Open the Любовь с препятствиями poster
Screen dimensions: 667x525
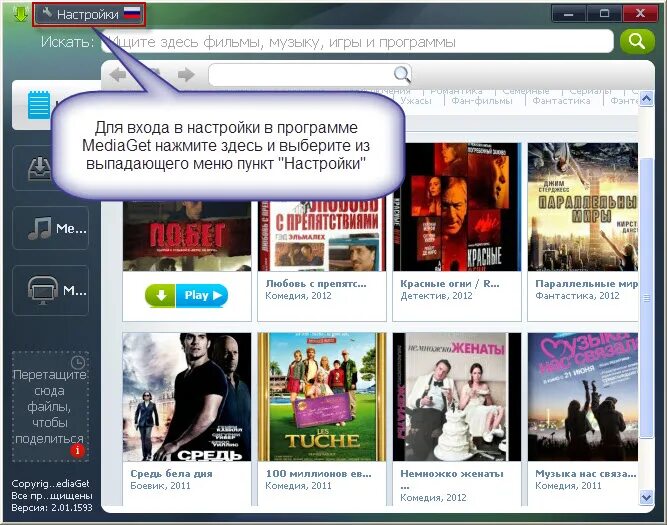(322, 235)
